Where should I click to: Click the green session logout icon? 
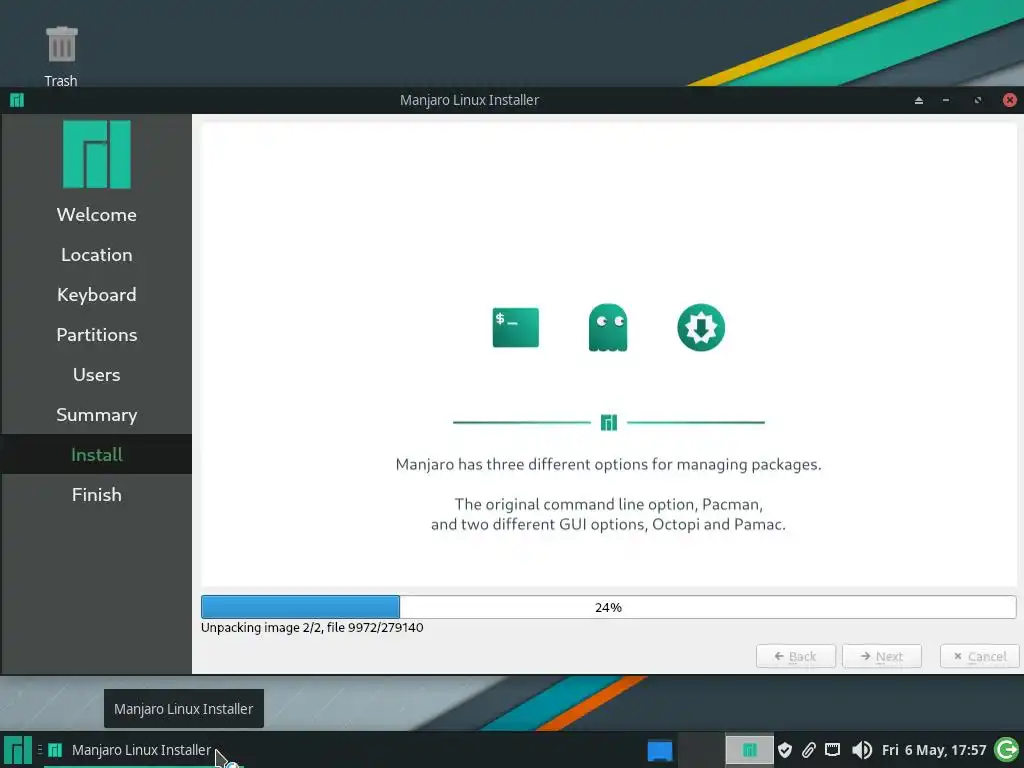click(x=1006, y=750)
